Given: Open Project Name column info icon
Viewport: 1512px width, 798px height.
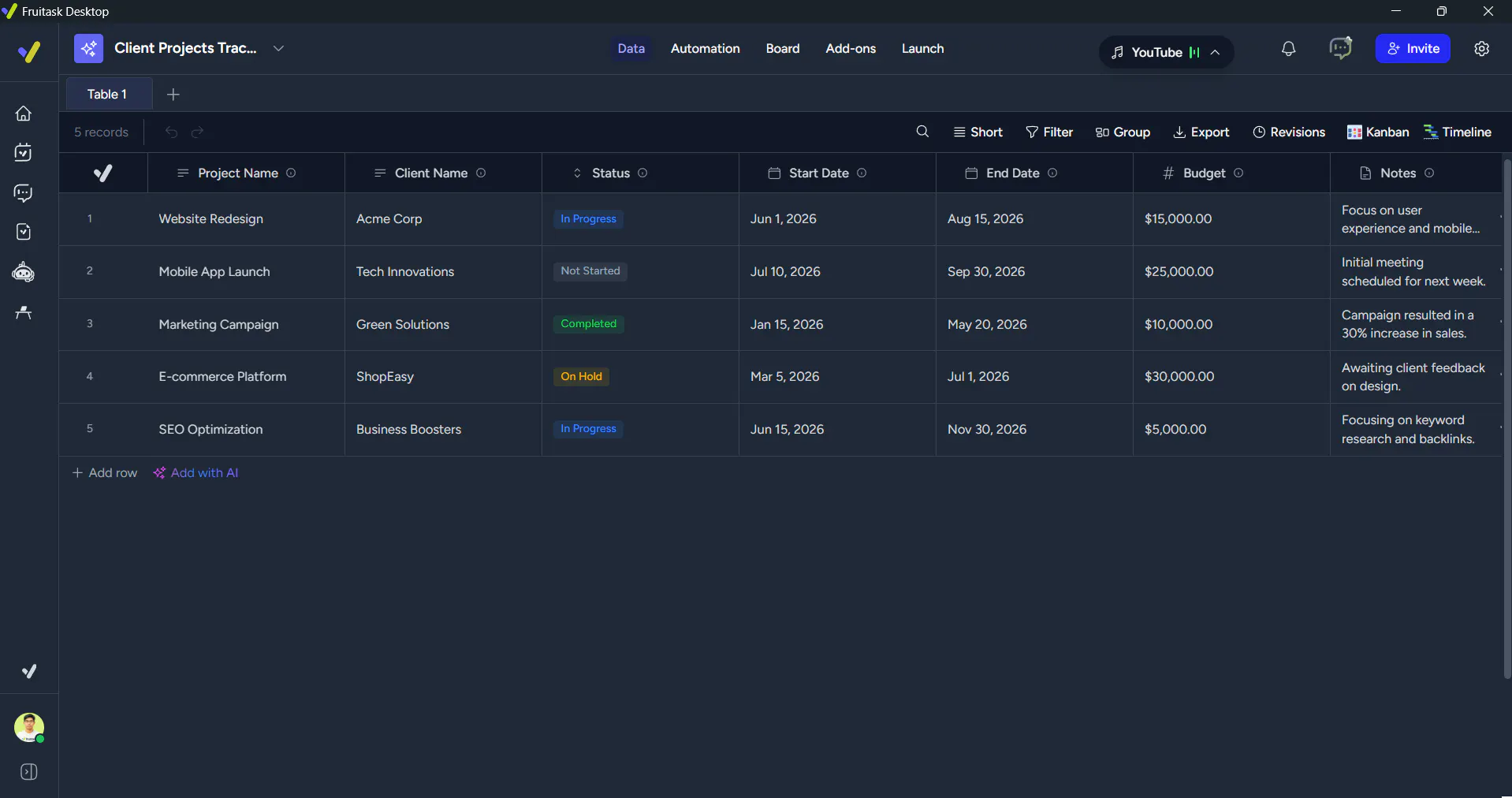Looking at the screenshot, I should point(291,173).
